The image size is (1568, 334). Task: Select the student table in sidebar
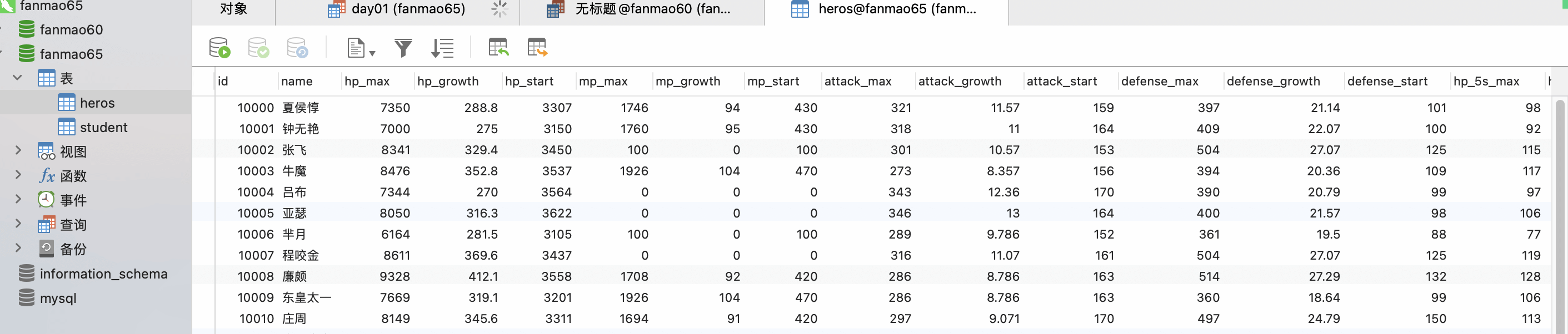pyautogui.click(x=103, y=128)
